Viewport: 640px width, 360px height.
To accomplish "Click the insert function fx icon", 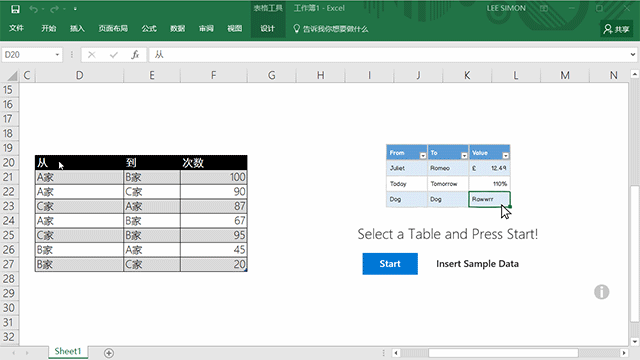I will (x=135, y=55).
